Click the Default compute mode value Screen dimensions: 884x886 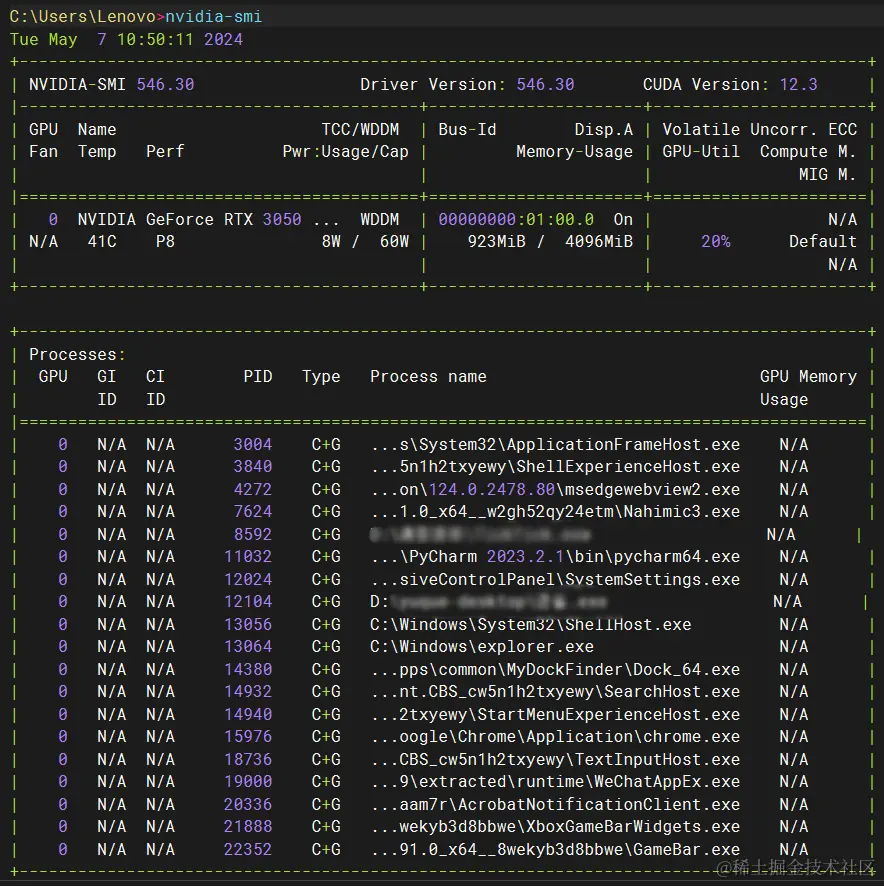[x=823, y=242]
